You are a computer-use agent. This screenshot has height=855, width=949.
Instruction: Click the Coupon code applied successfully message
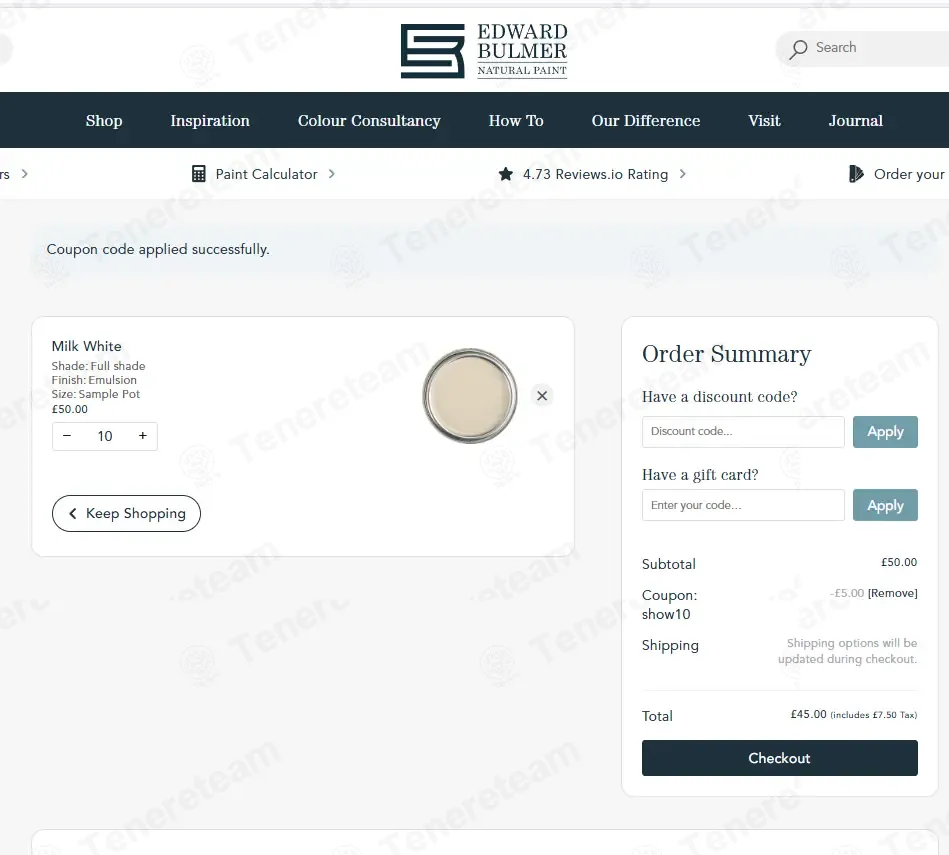tap(158, 249)
